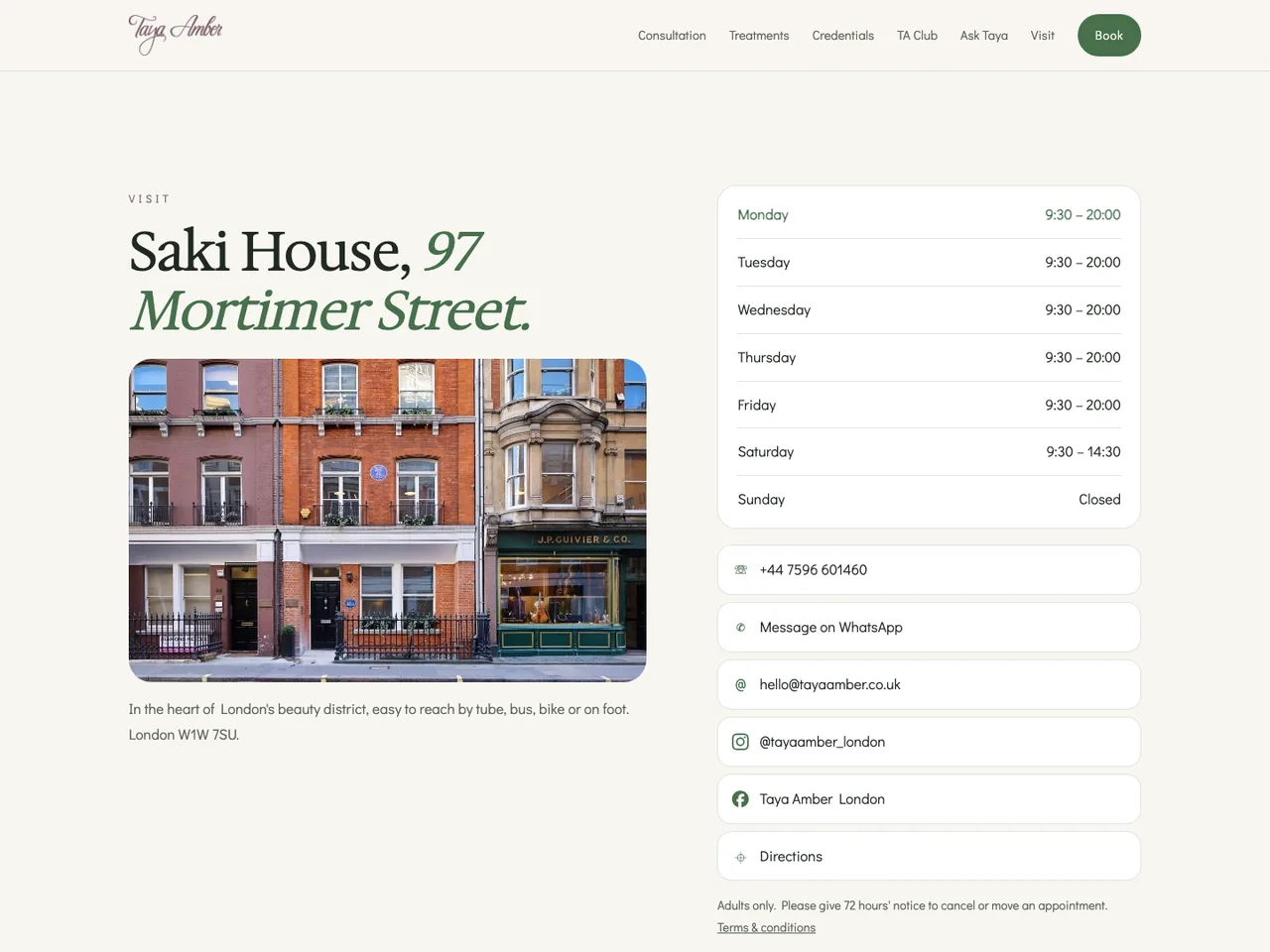Click the Wednesday row in opening hours

click(929, 310)
